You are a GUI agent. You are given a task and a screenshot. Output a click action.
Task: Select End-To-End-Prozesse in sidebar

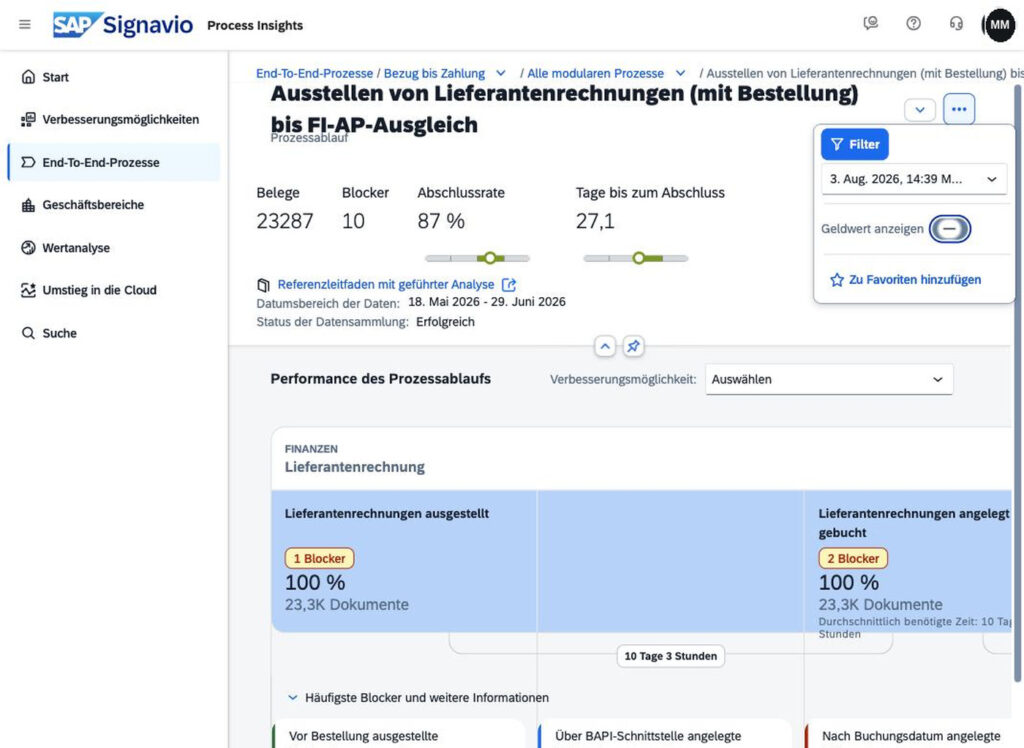coord(114,162)
